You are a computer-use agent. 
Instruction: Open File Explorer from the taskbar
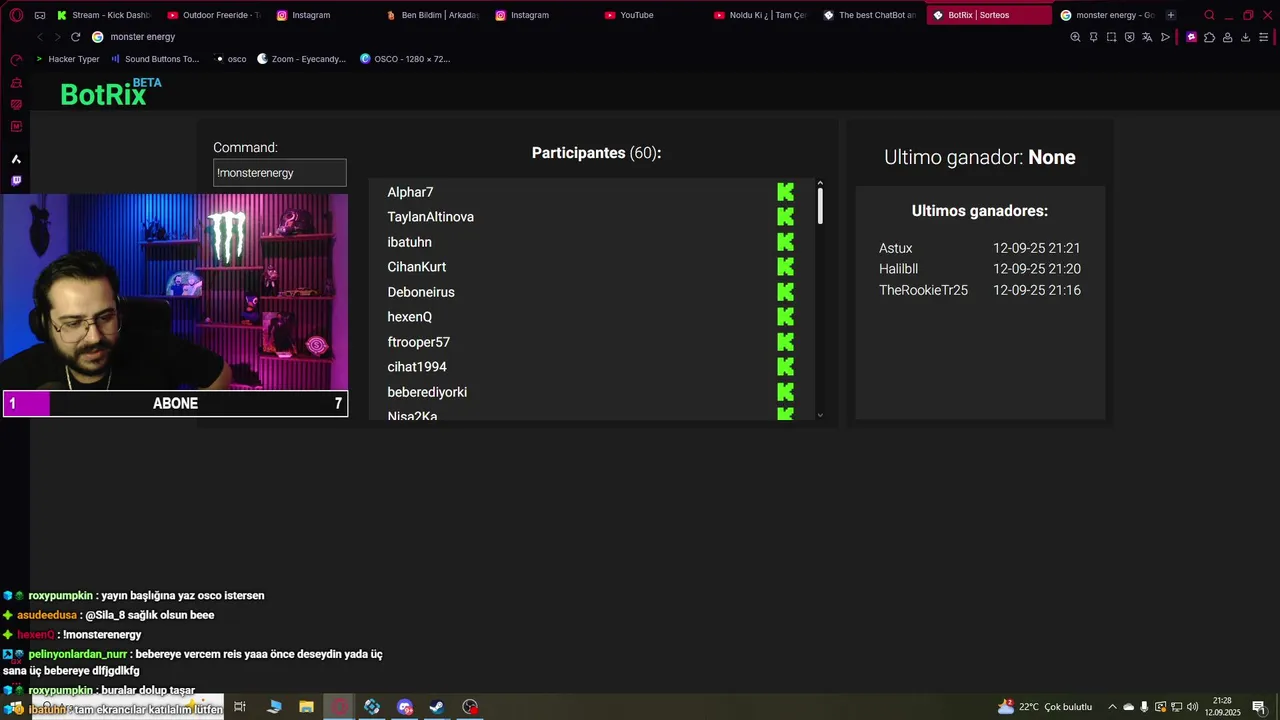pyautogui.click(x=306, y=707)
